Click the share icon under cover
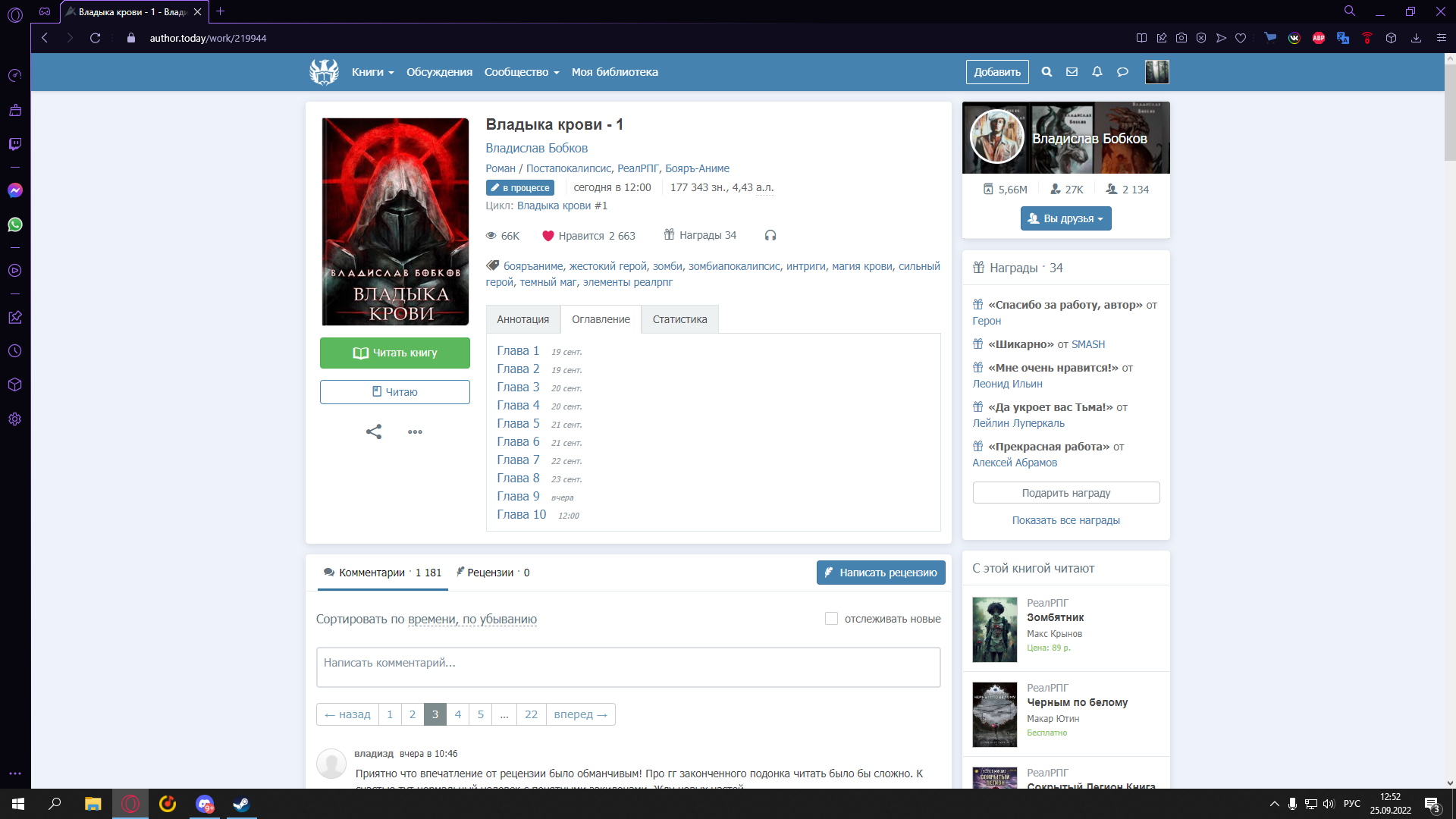This screenshot has width=1456, height=819. [x=374, y=431]
